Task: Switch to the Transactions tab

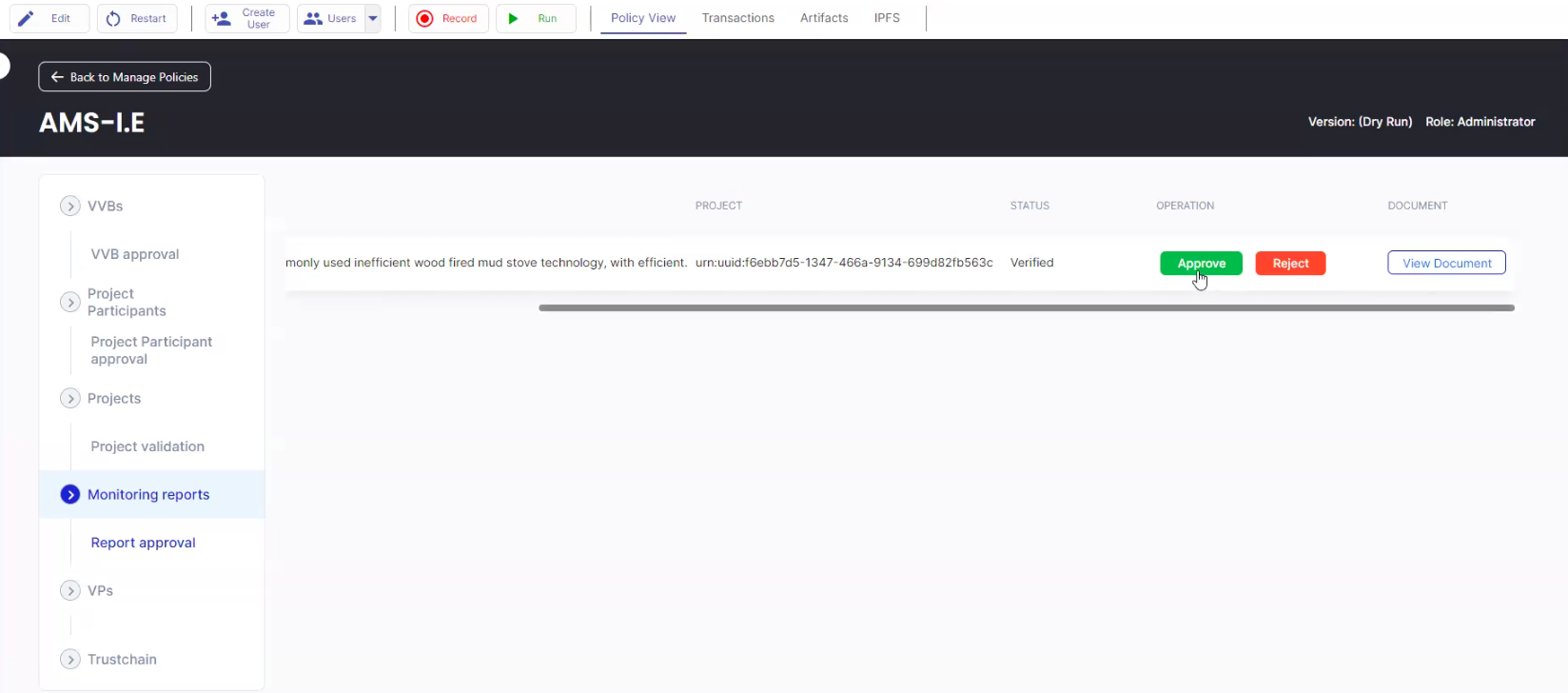Action: [x=737, y=18]
